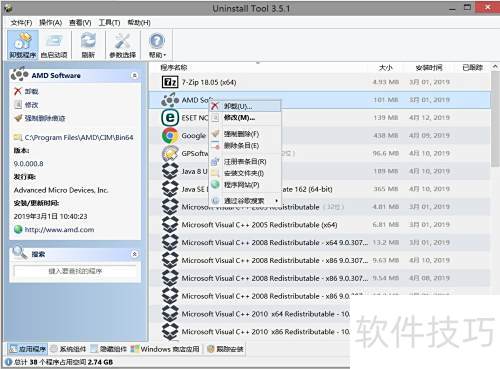Open the 帮助 help toolbar dropdown
This screenshot has width=500, height=369.
pyautogui.click(x=157, y=45)
